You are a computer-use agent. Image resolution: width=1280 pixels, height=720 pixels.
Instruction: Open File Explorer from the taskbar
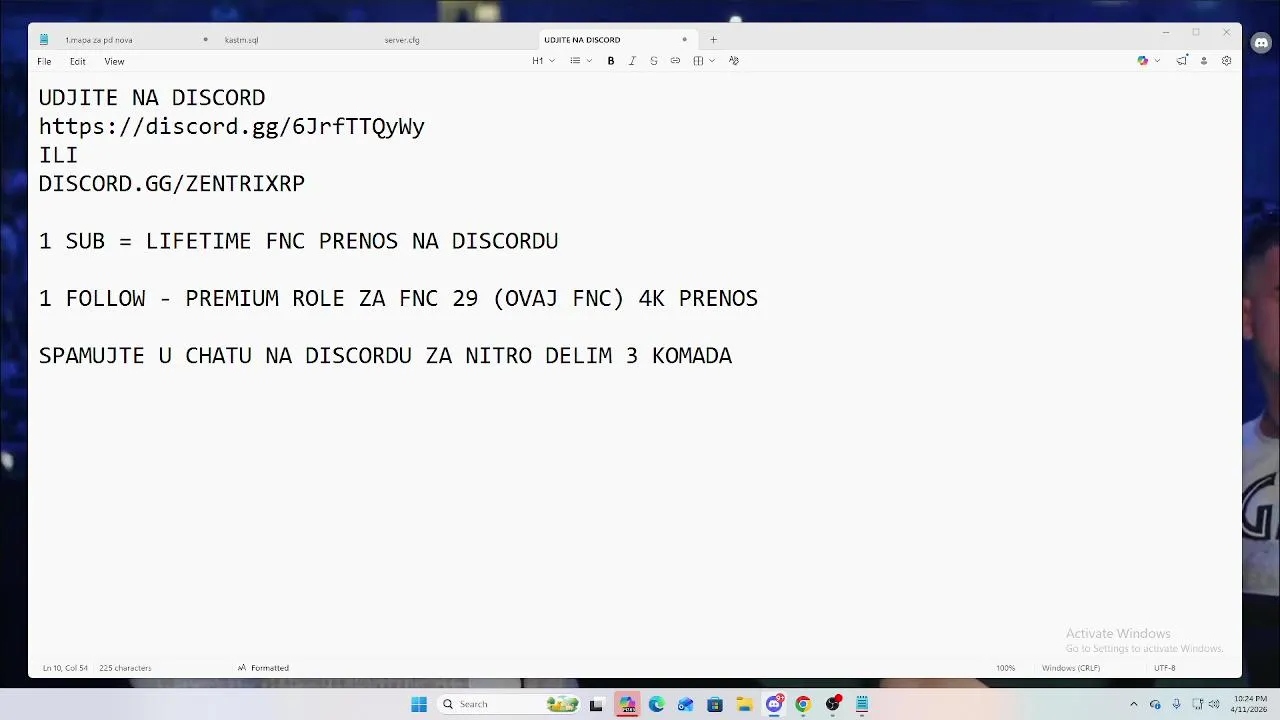coord(744,704)
